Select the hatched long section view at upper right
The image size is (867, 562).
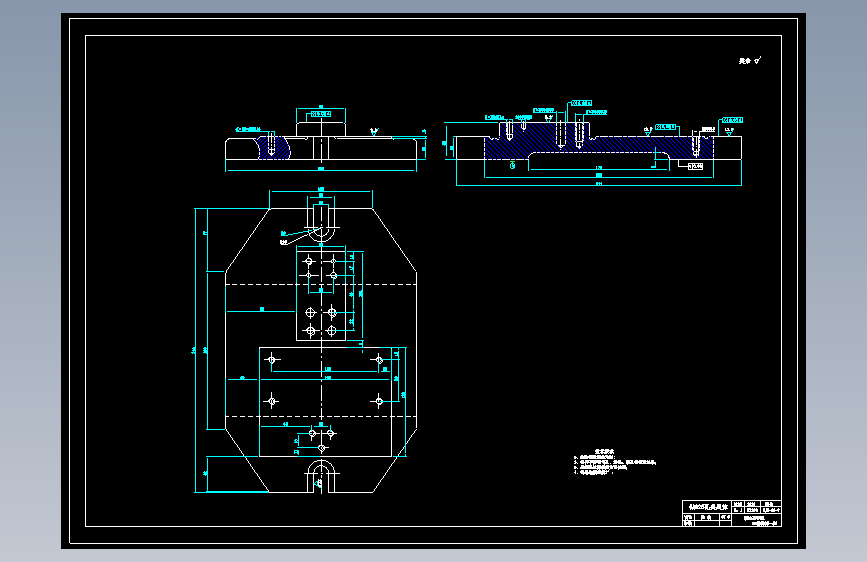click(598, 141)
